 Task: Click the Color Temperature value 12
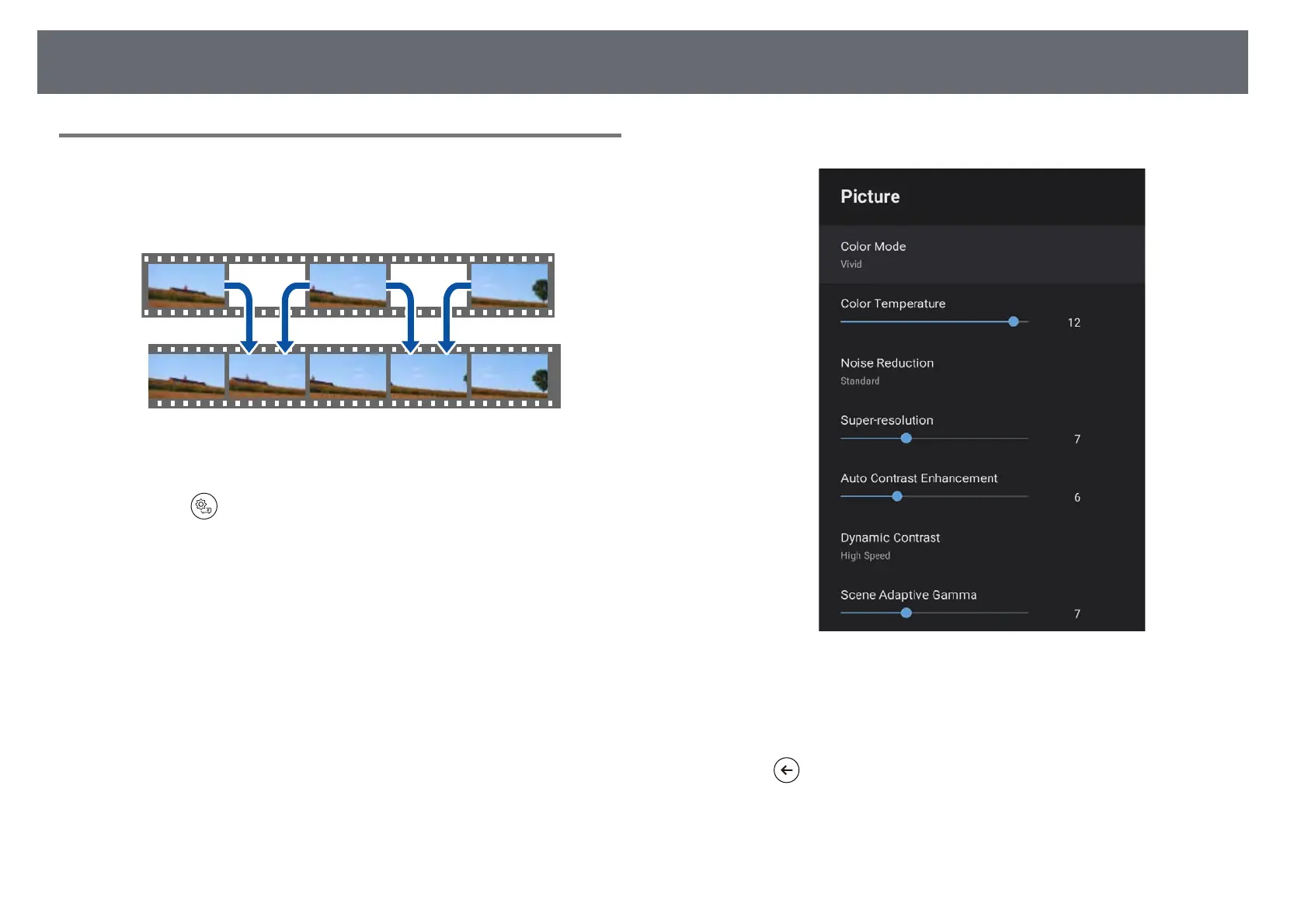point(1074,322)
